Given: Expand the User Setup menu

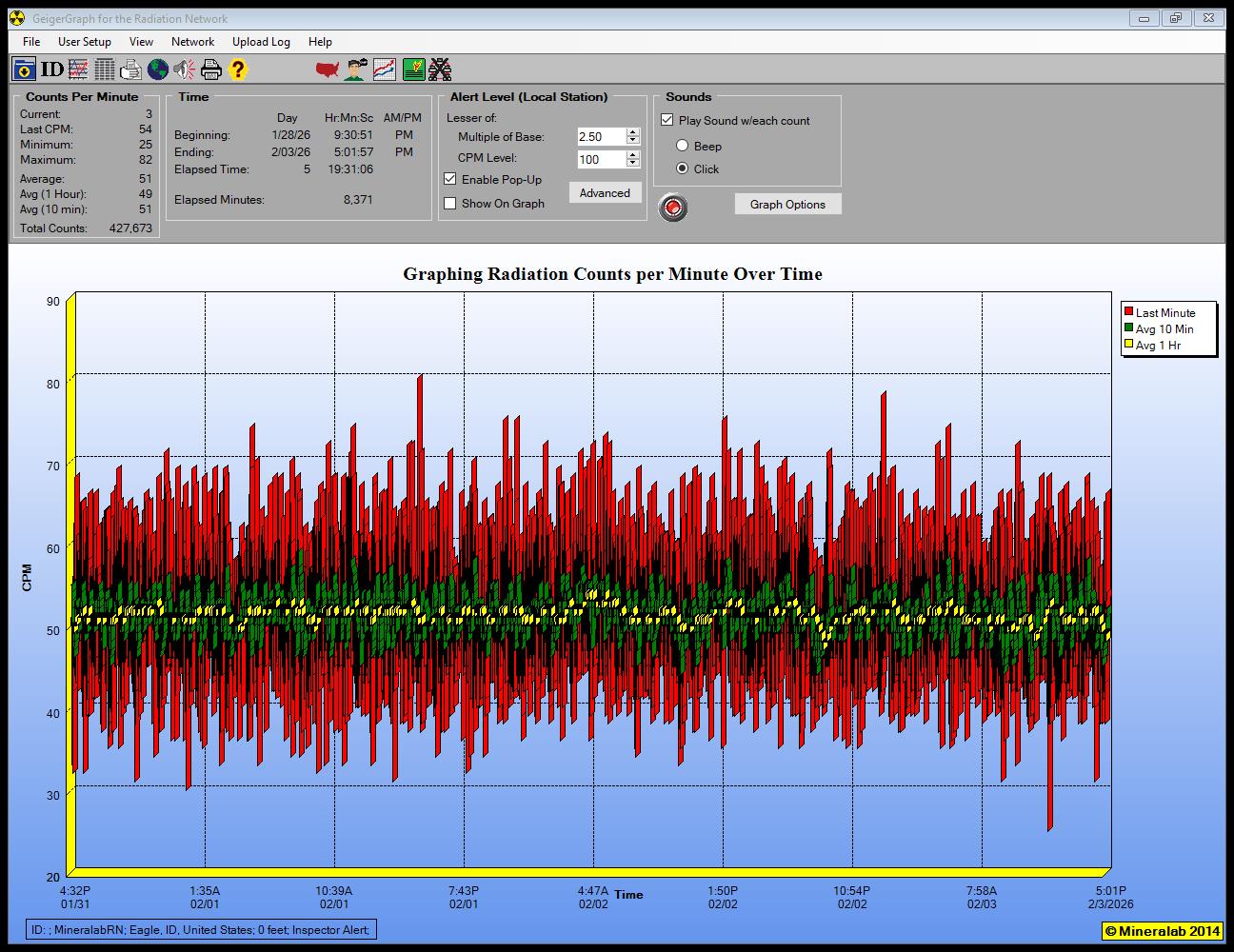Looking at the screenshot, I should tap(84, 42).
